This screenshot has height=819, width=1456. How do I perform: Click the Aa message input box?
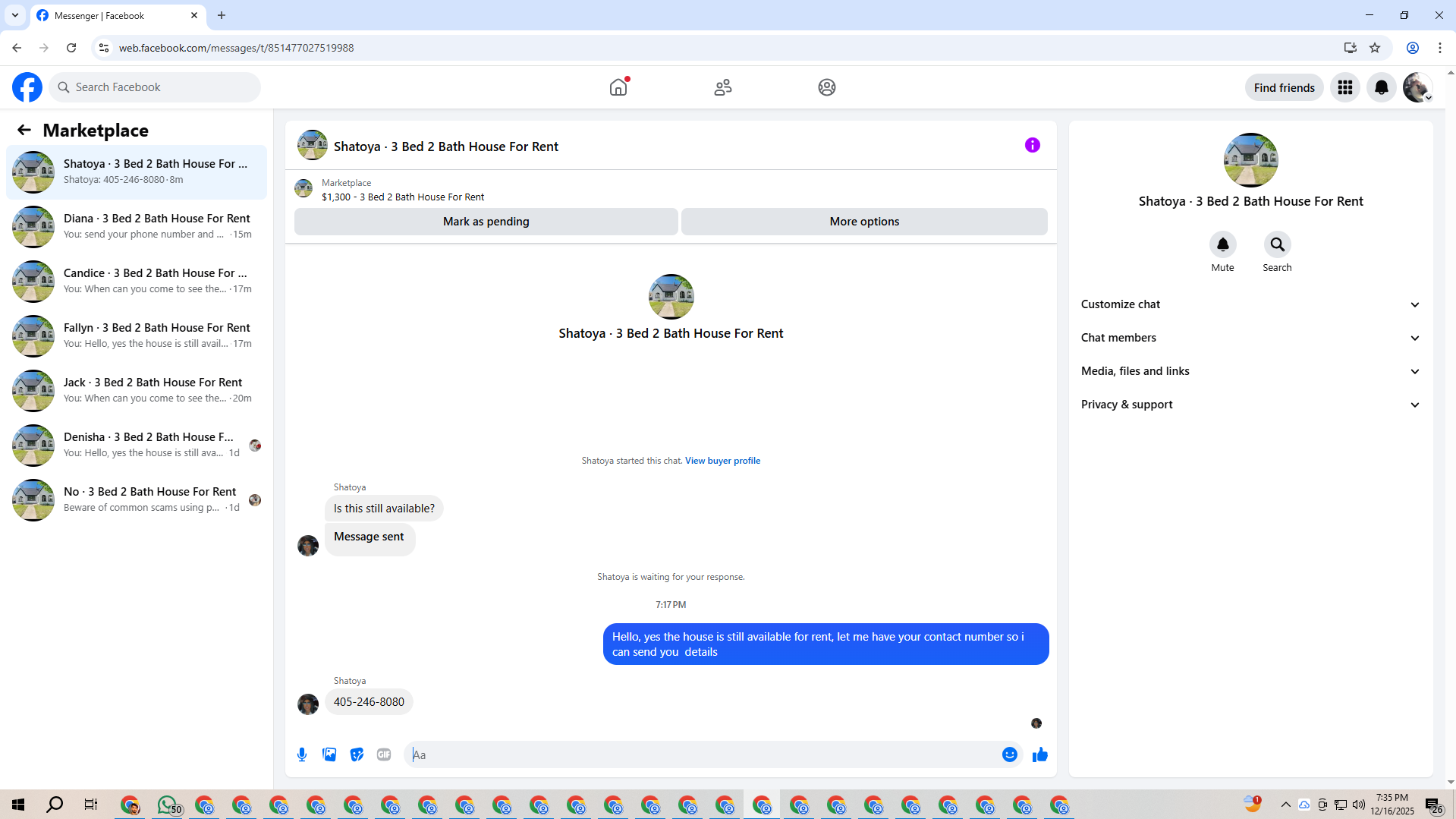tap(703, 754)
